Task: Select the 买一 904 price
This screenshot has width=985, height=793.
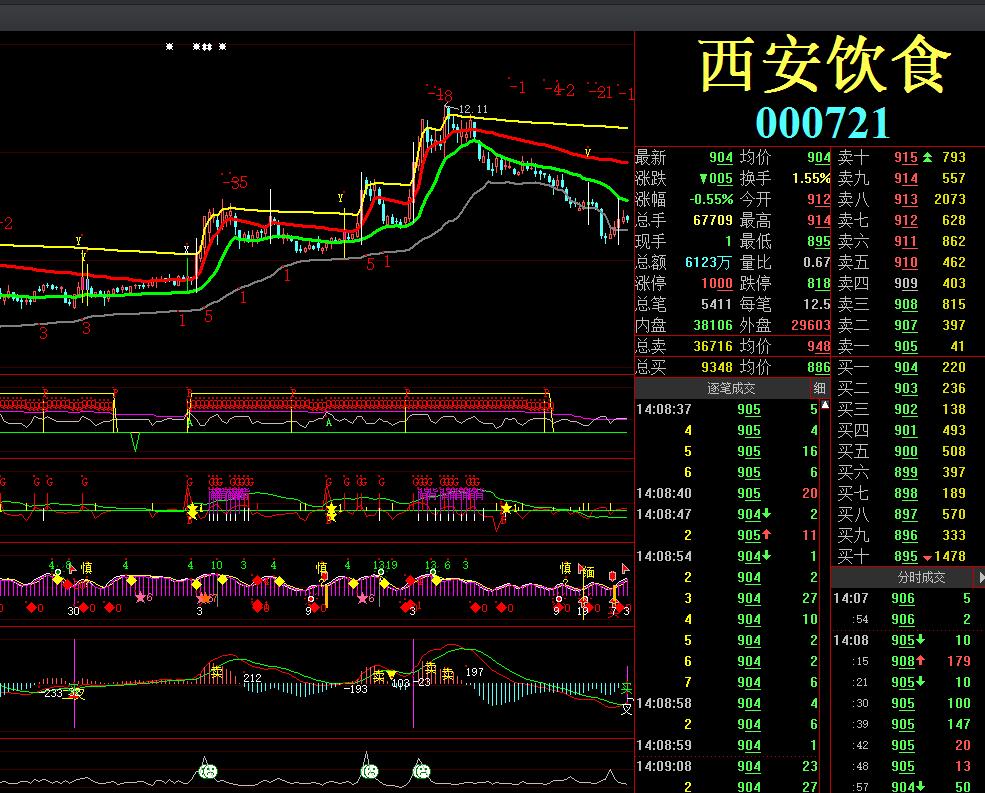Action: [x=906, y=367]
